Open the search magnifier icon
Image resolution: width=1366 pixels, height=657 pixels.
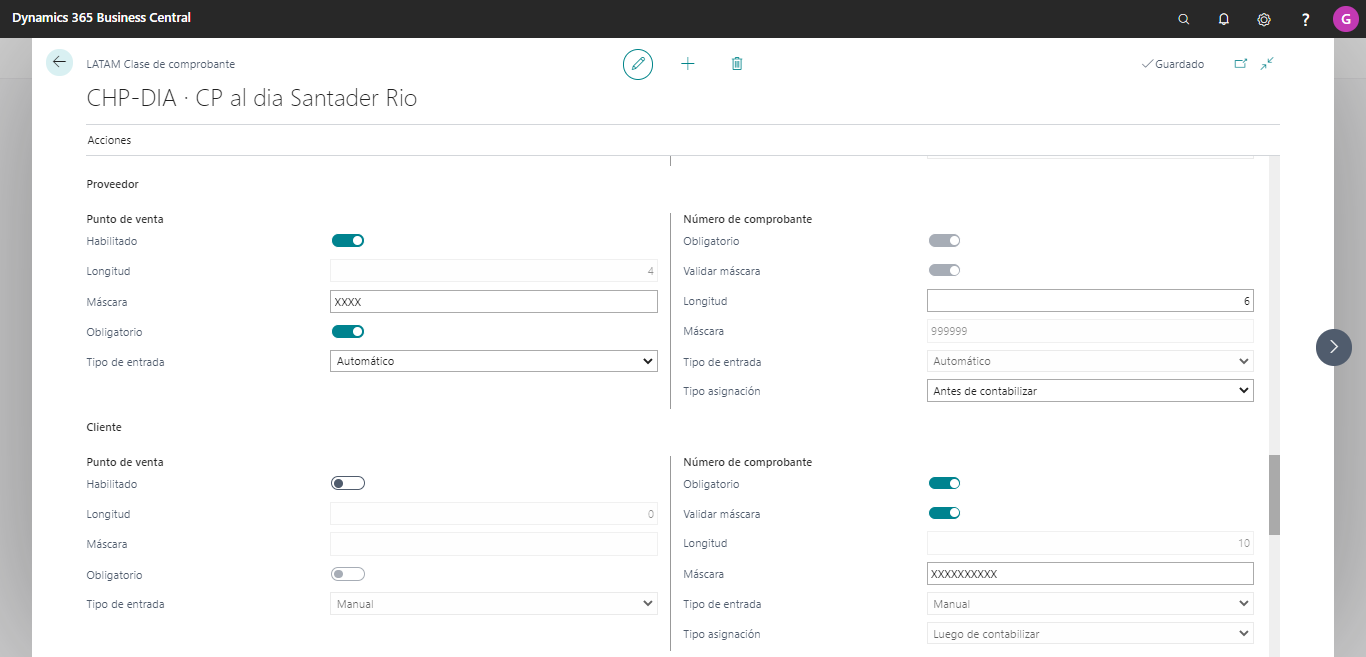click(x=1184, y=19)
